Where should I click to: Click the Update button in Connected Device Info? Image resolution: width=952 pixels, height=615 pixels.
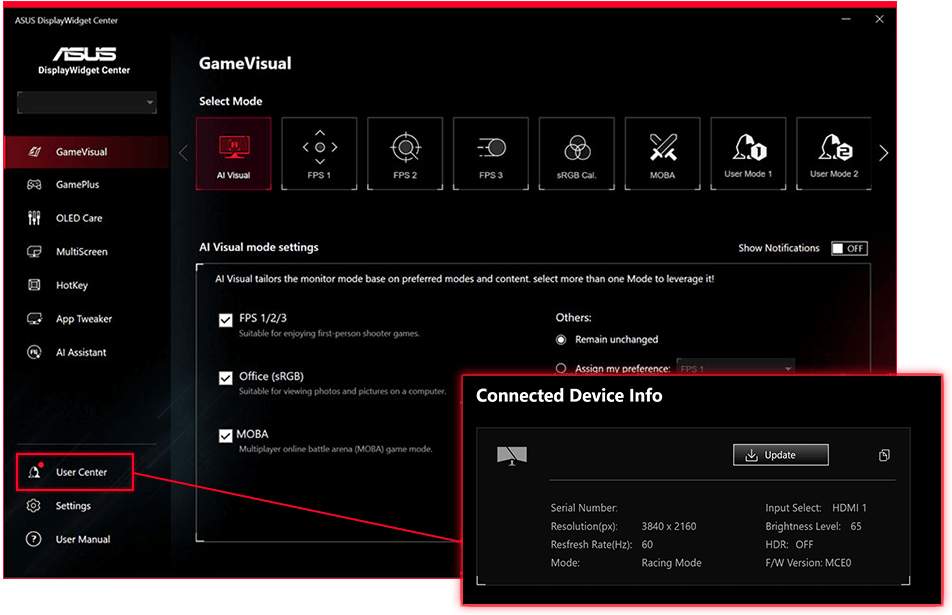tap(781, 455)
